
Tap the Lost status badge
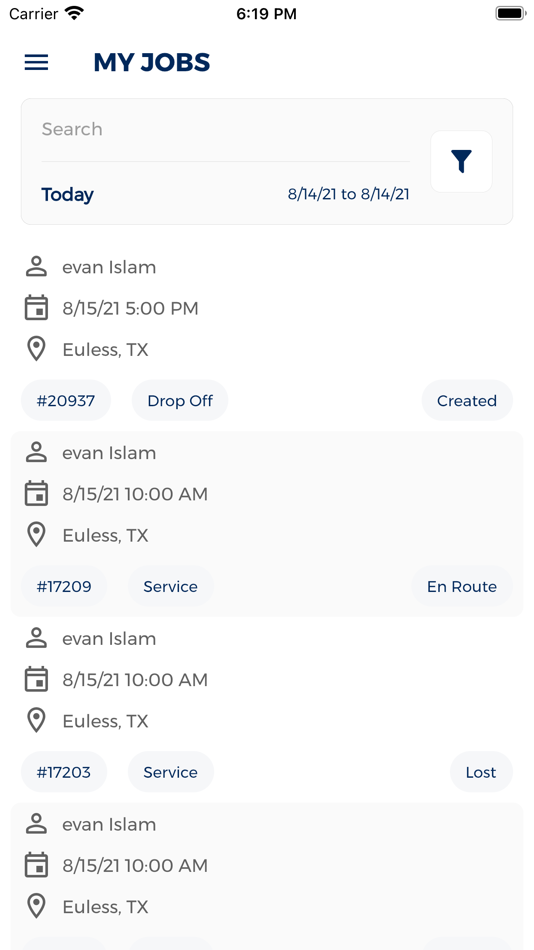tap(481, 772)
